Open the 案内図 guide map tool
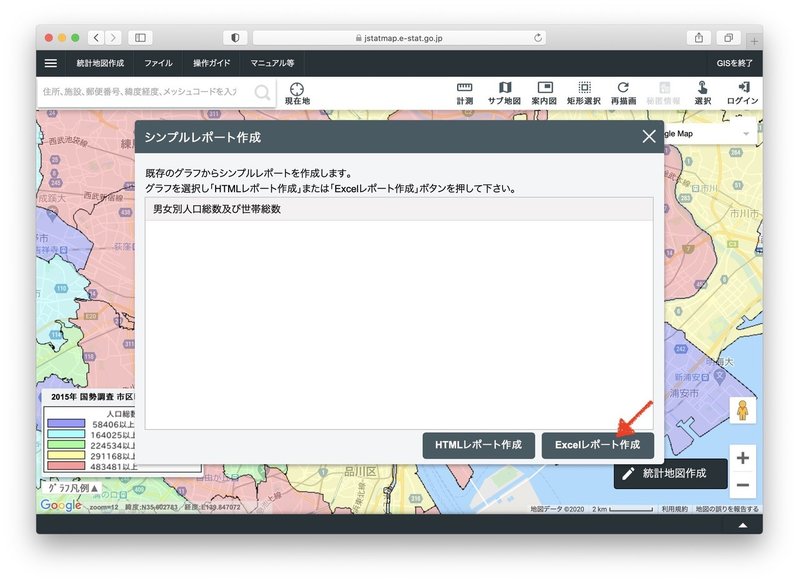Image resolution: width=800 pixels, height=583 pixels. point(544,93)
